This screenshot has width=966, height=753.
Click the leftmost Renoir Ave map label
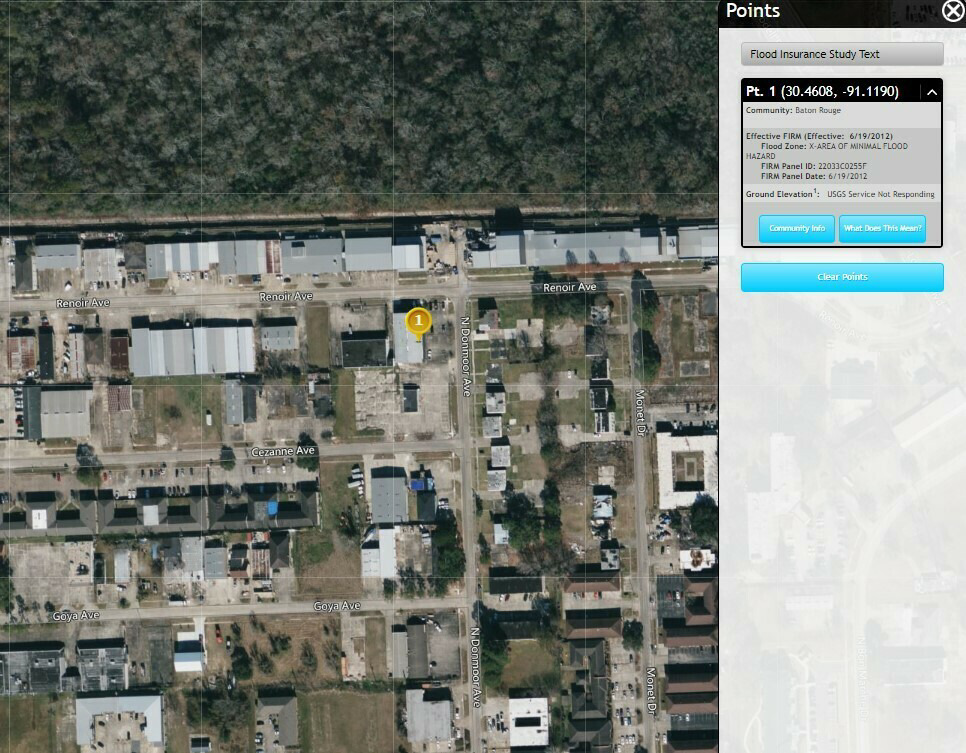[x=83, y=303]
